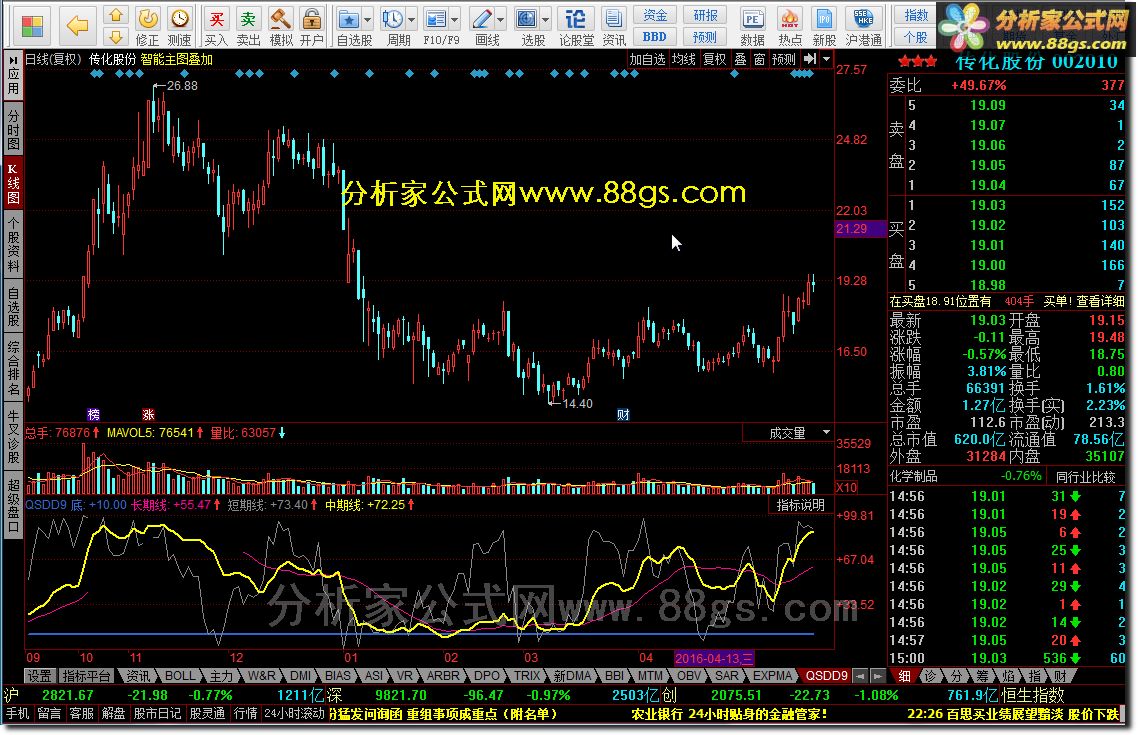Toggle 均线 moving average display
Viewport: 1138px width, 735px height.
click(683, 59)
